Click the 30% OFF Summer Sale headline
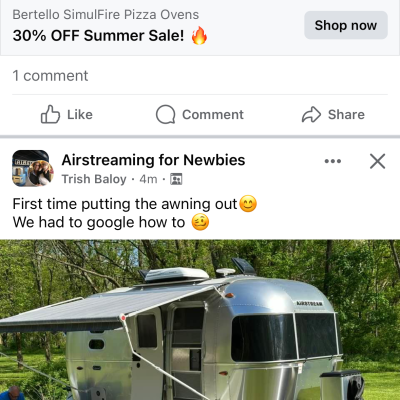The height and width of the screenshot is (400, 400). 98,35
